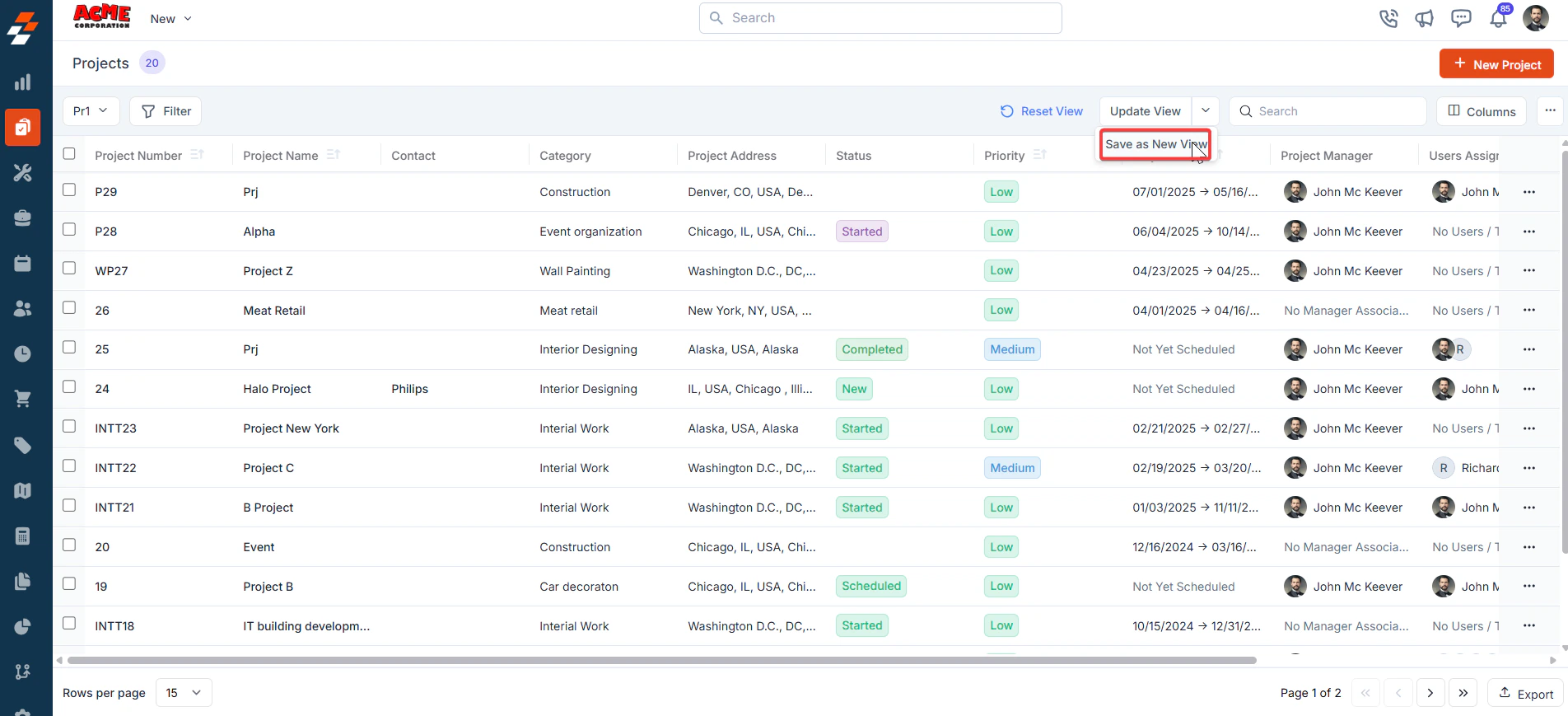Open the user profile avatar

point(1536,18)
